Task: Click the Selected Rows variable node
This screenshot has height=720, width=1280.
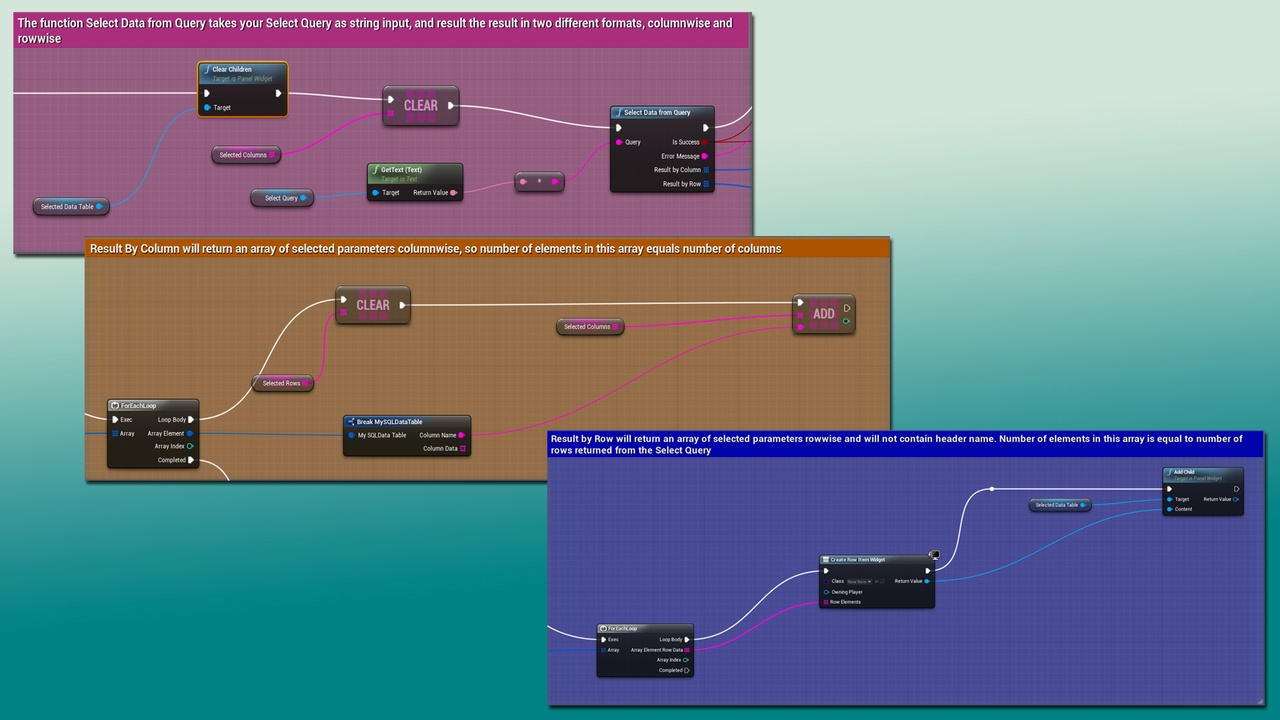Action: tap(283, 383)
